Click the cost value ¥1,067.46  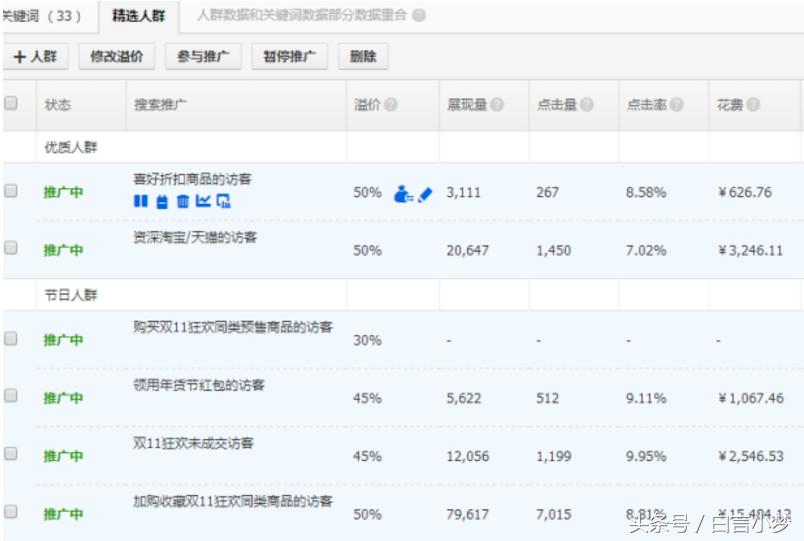[x=751, y=398]
